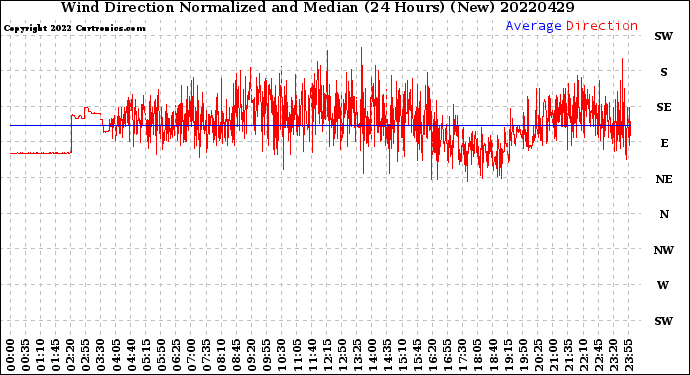Viewport: 690px width, 375px height.
Task: Click the "17:30" time axis label
Action: pyautogui.click(x=462, y=355)
